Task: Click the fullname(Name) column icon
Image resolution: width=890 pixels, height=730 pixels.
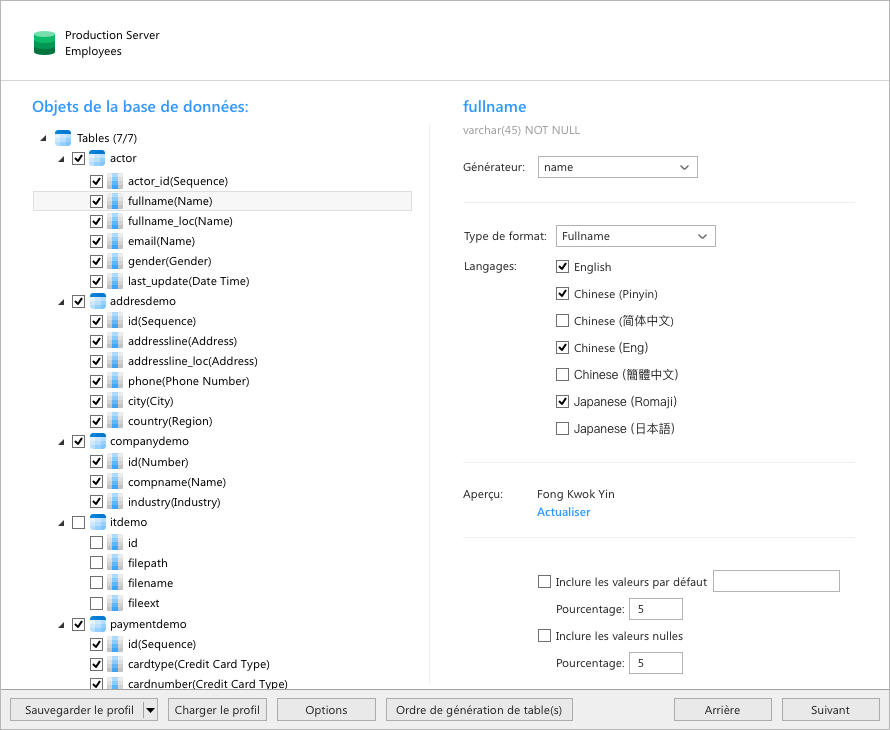Action: pyautogui.click(x=115, y=201)
